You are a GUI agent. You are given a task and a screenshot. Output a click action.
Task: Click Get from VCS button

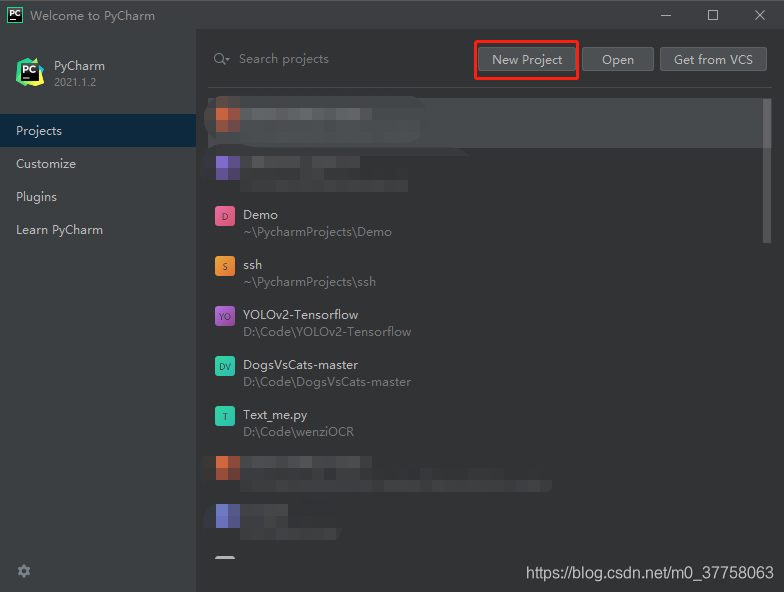[713, 60]
